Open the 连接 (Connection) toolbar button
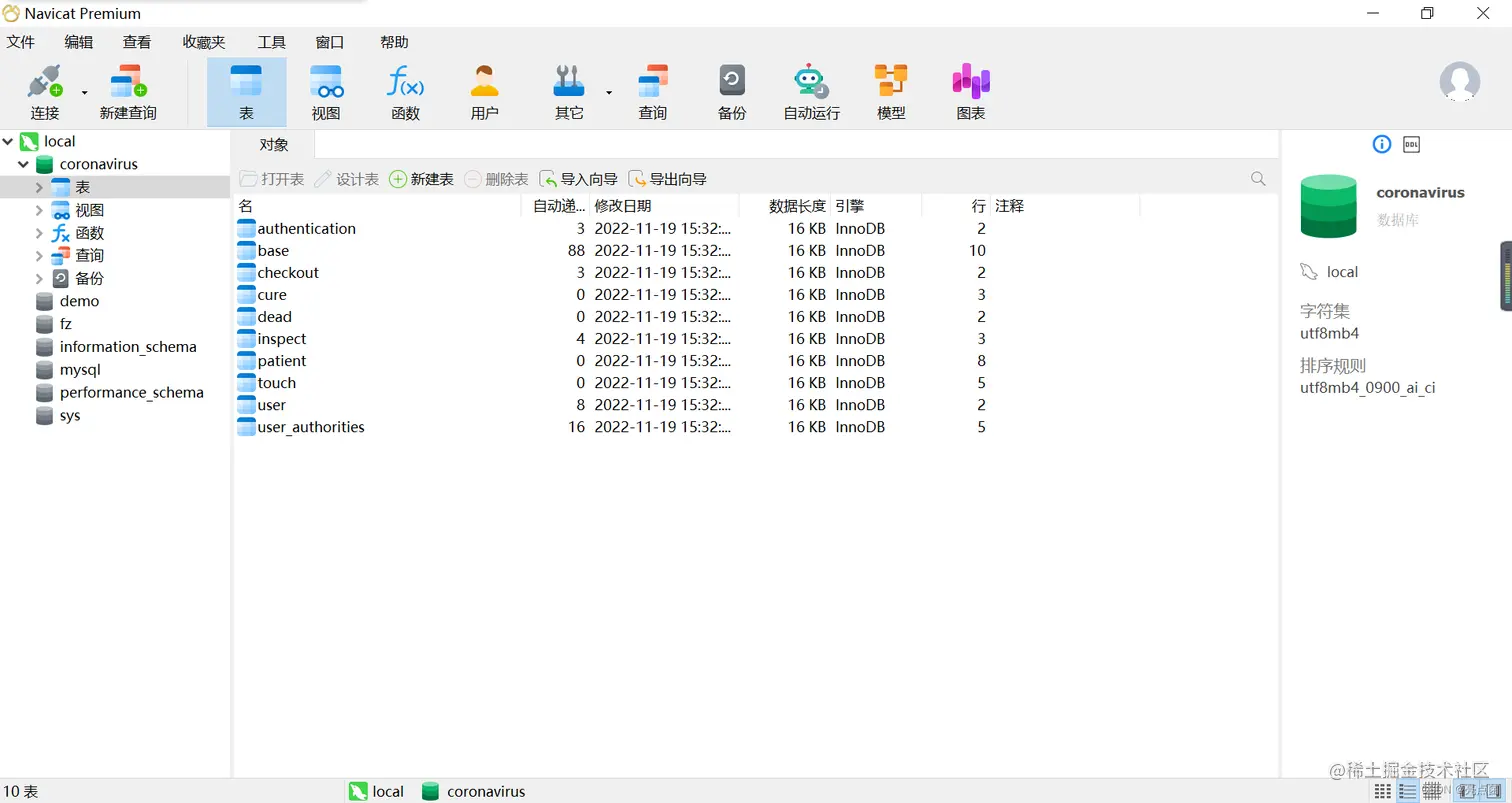1512x803 pixels. 45,92
